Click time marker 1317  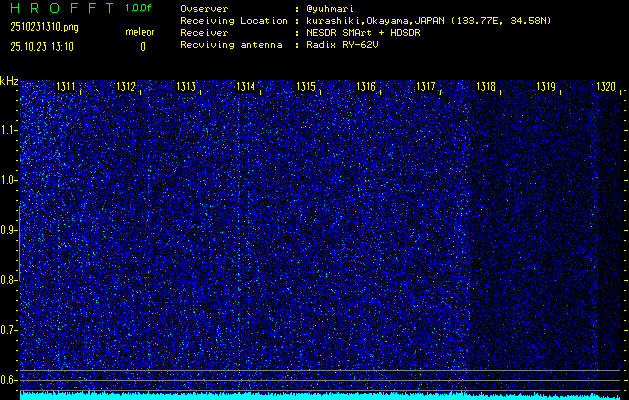point(426,87)
